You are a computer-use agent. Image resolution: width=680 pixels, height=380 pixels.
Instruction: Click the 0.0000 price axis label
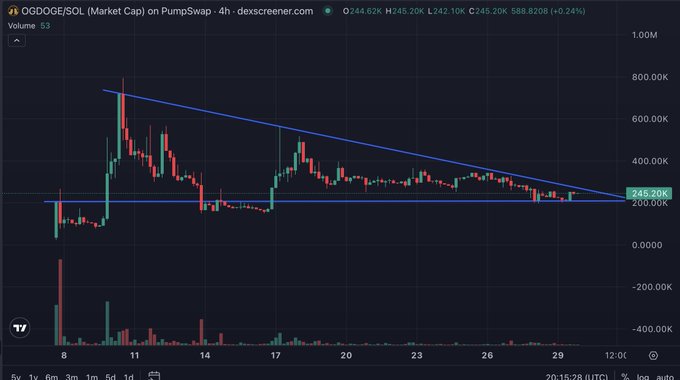pyautogui.click(x=647, y=245)
